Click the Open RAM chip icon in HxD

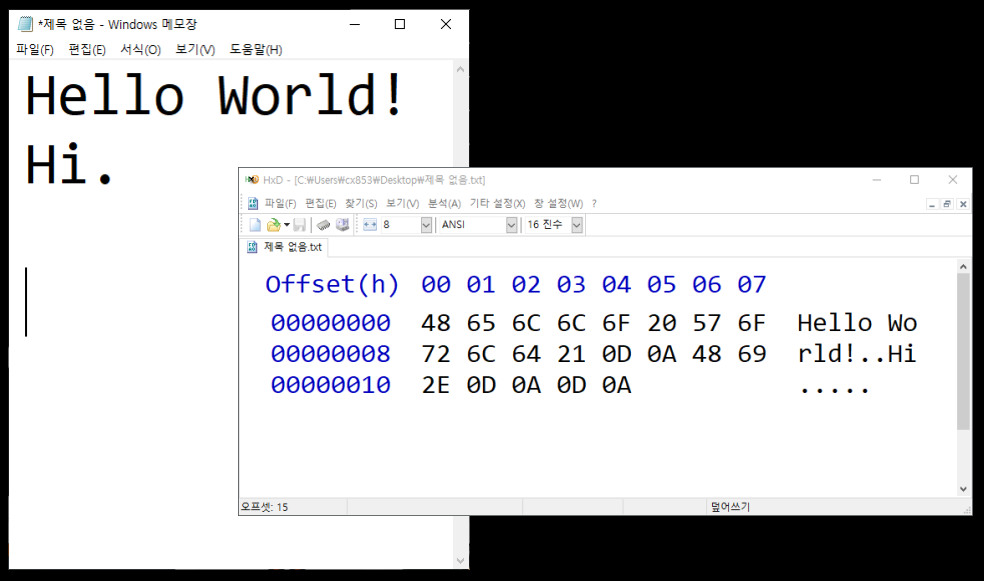point(323,225)
